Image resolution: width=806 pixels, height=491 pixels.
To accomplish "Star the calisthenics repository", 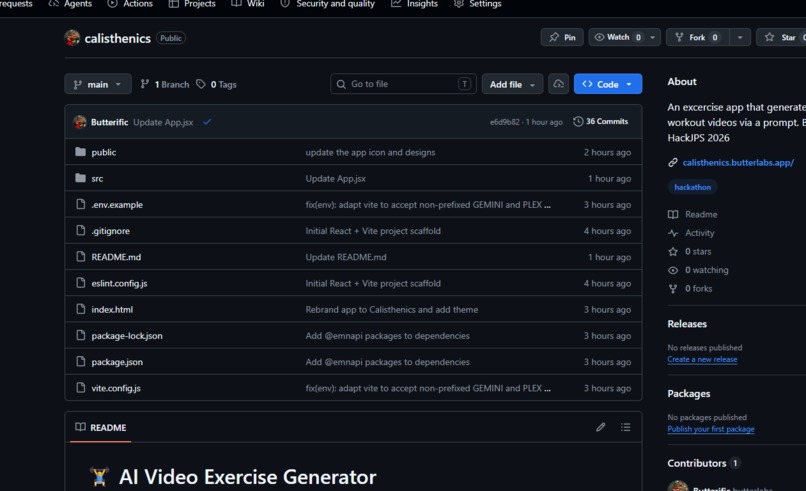I will [x=781, y=37].
